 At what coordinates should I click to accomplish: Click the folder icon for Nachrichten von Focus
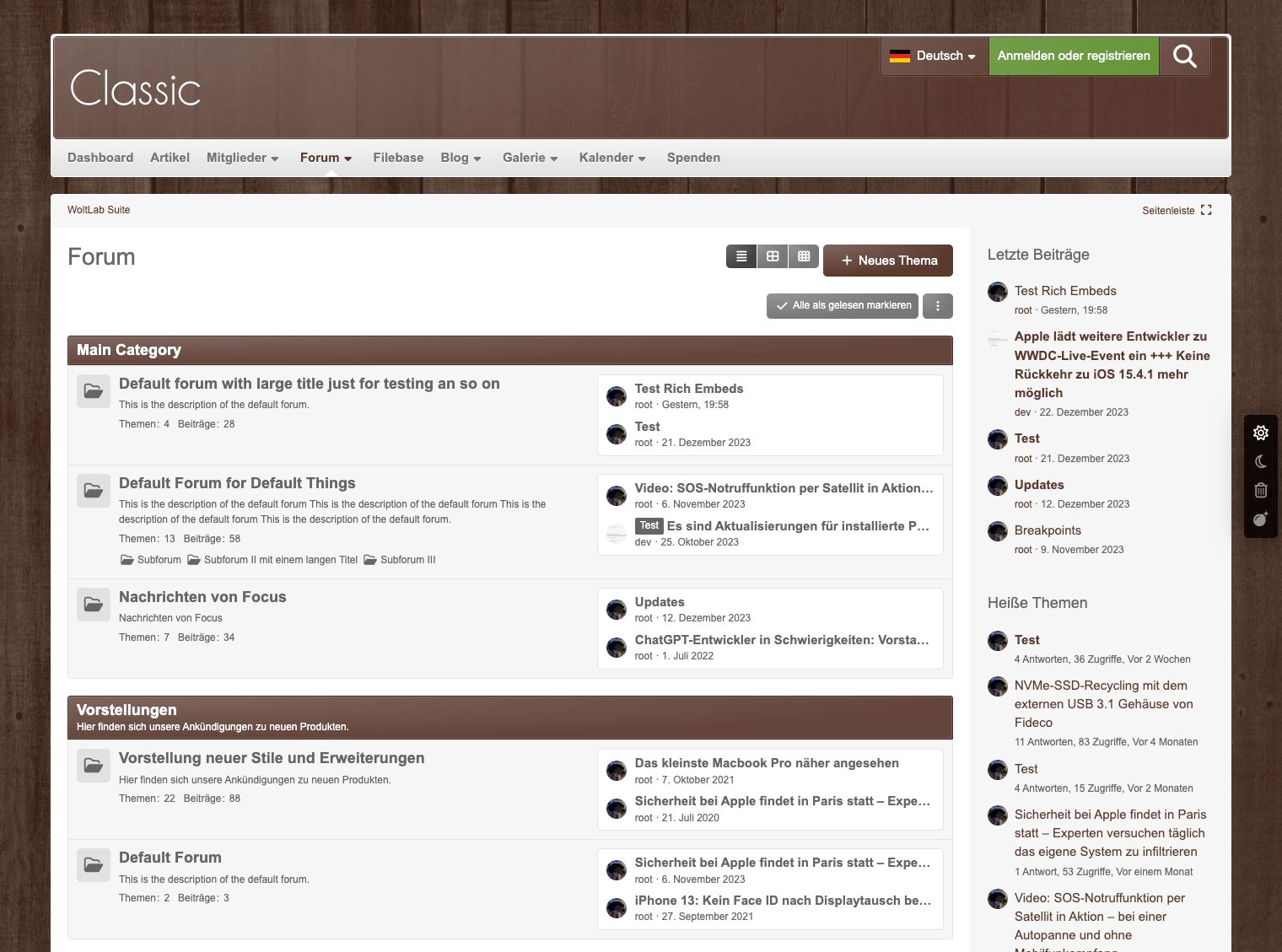pyautogui.click(x=94, y=605)
